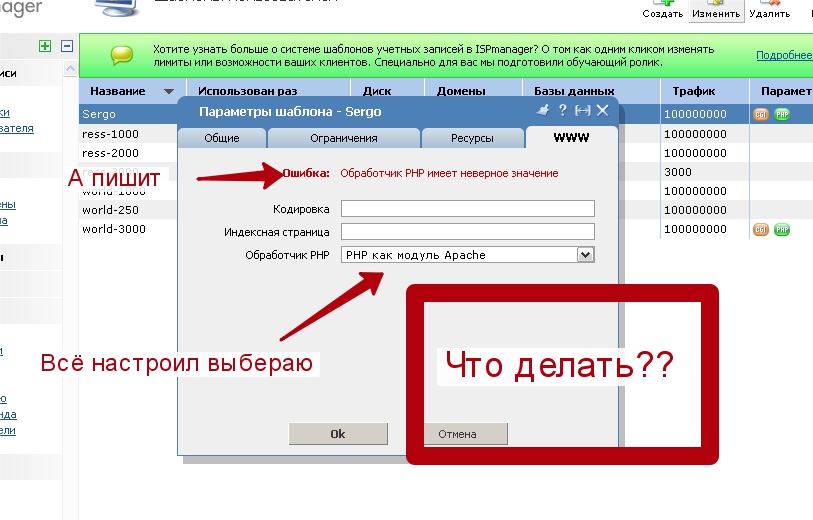
Task: Click the Создать toolbar button
Action: click(663, 10)
